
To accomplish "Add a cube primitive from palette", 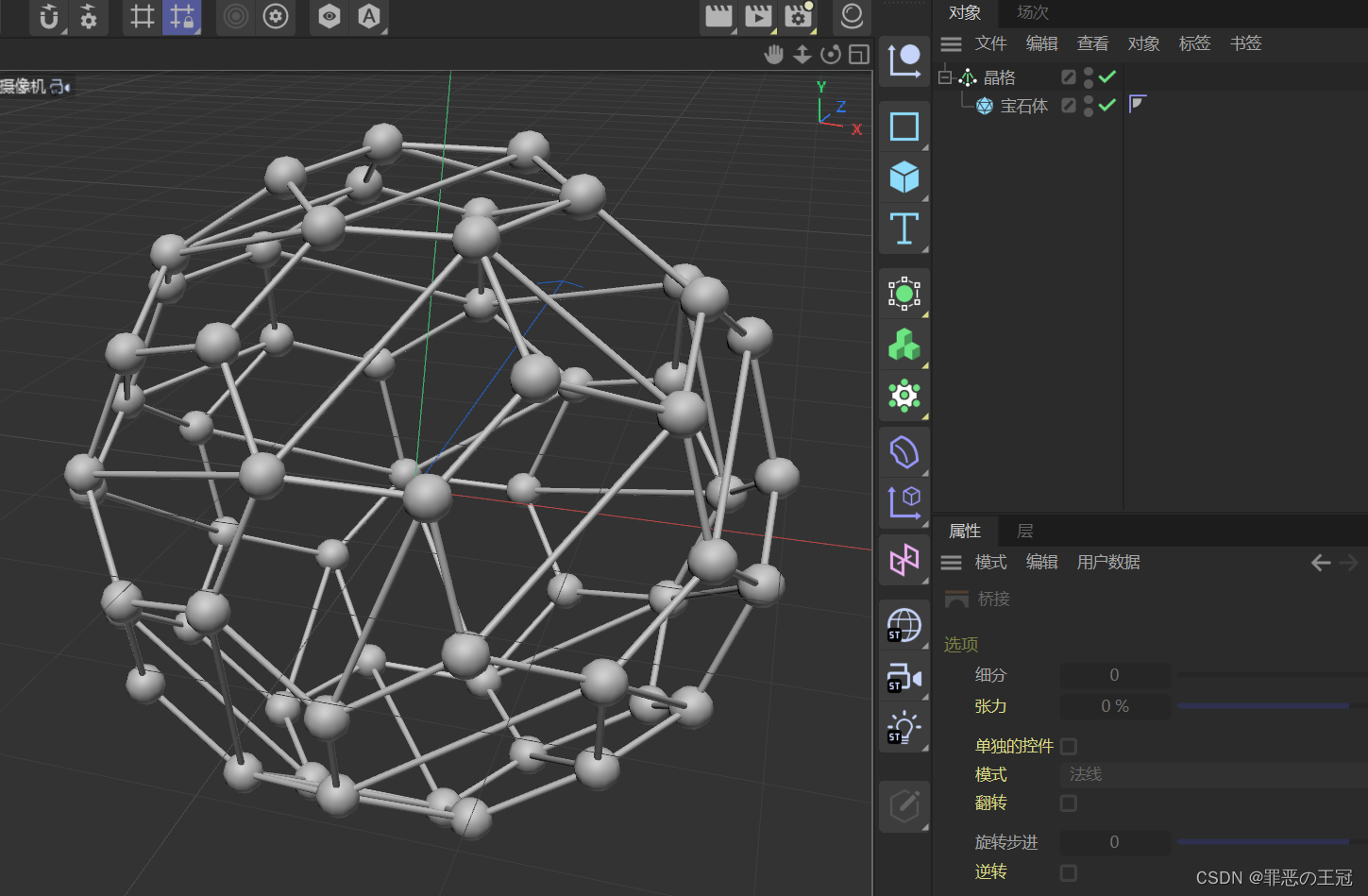I will click(904, 178).
